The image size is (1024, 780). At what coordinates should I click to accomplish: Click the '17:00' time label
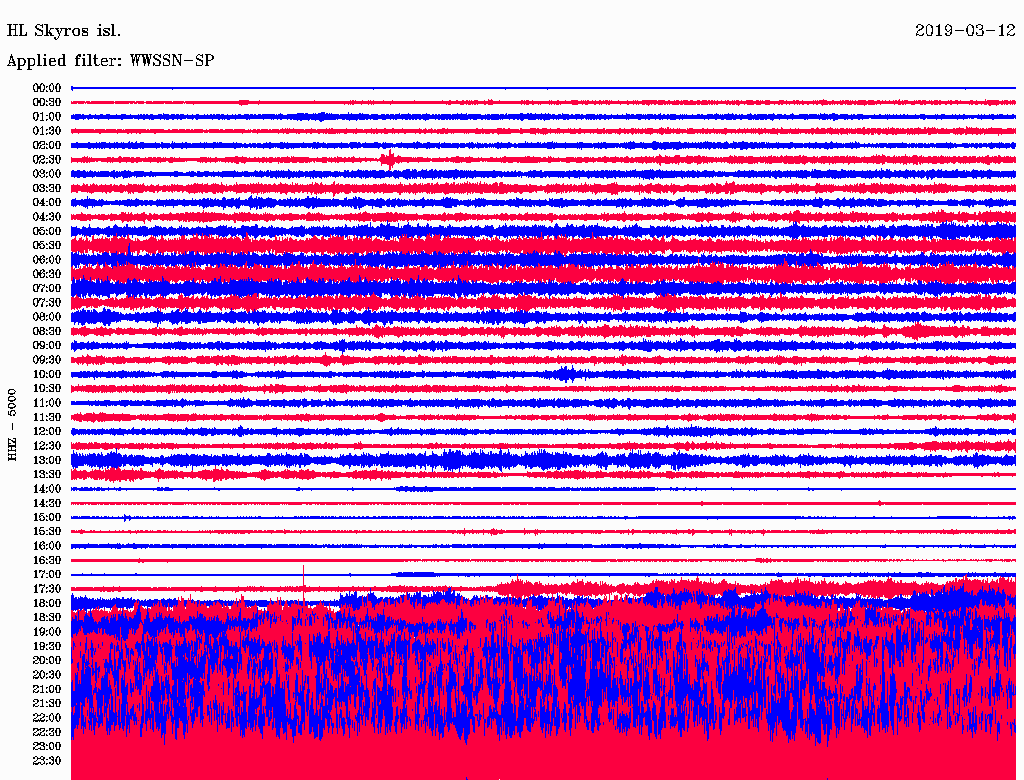(x=47, y=574)
